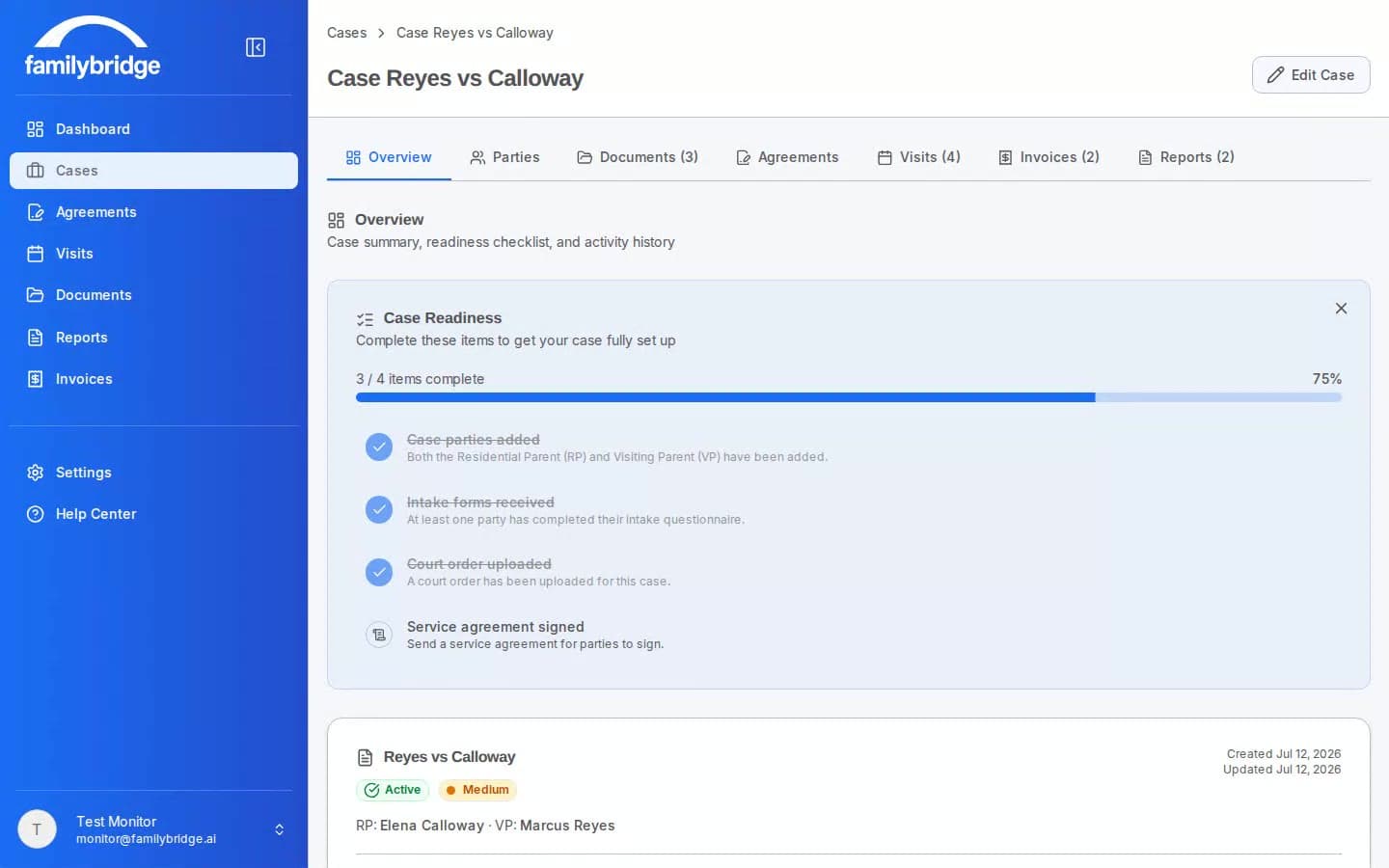This screenshot has width=1389, height=868.
Task: Toggle the Case parties added checkmark
Action: tap(379, 448)
